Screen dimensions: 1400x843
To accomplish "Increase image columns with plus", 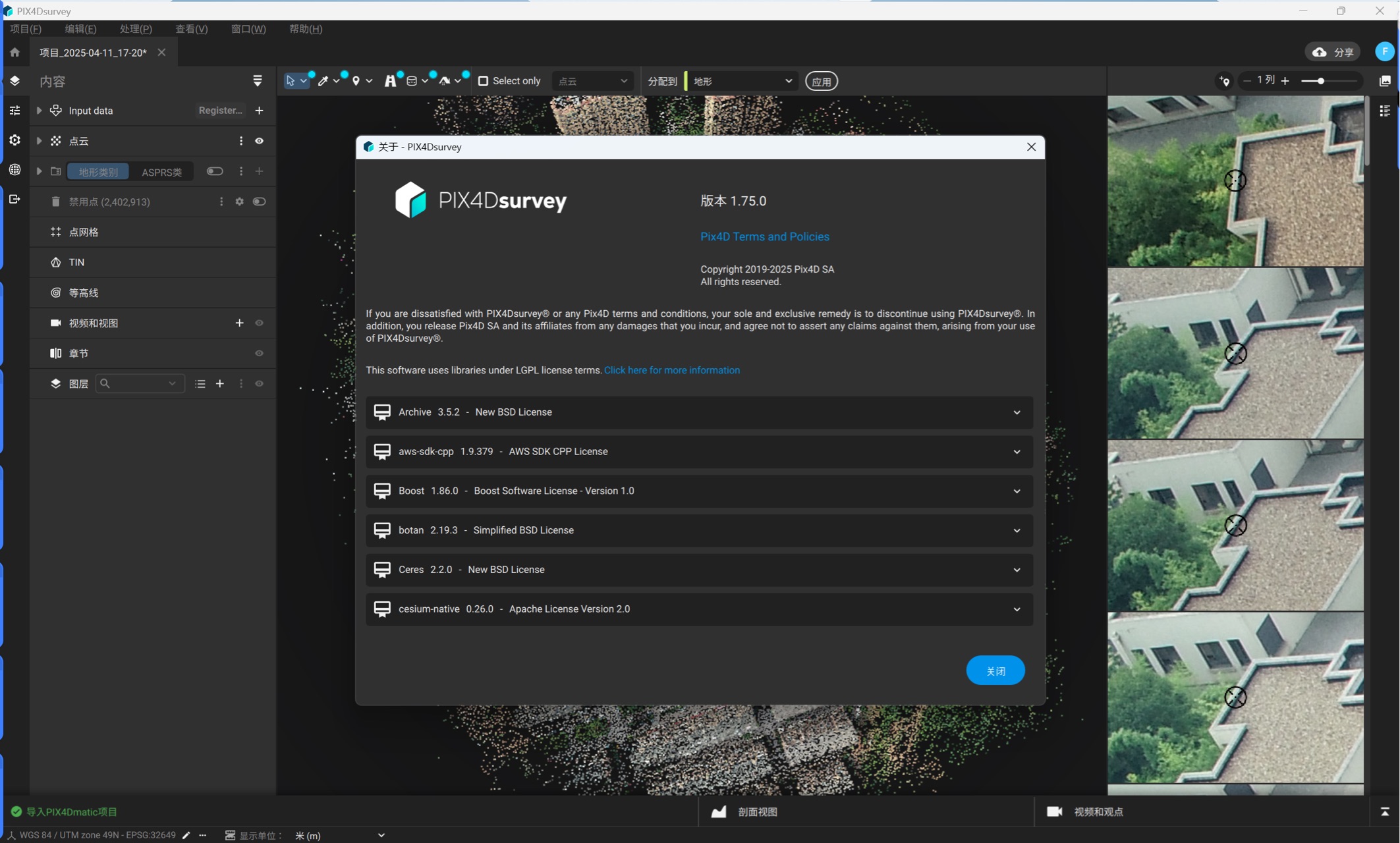I will tap(1285, 80).
